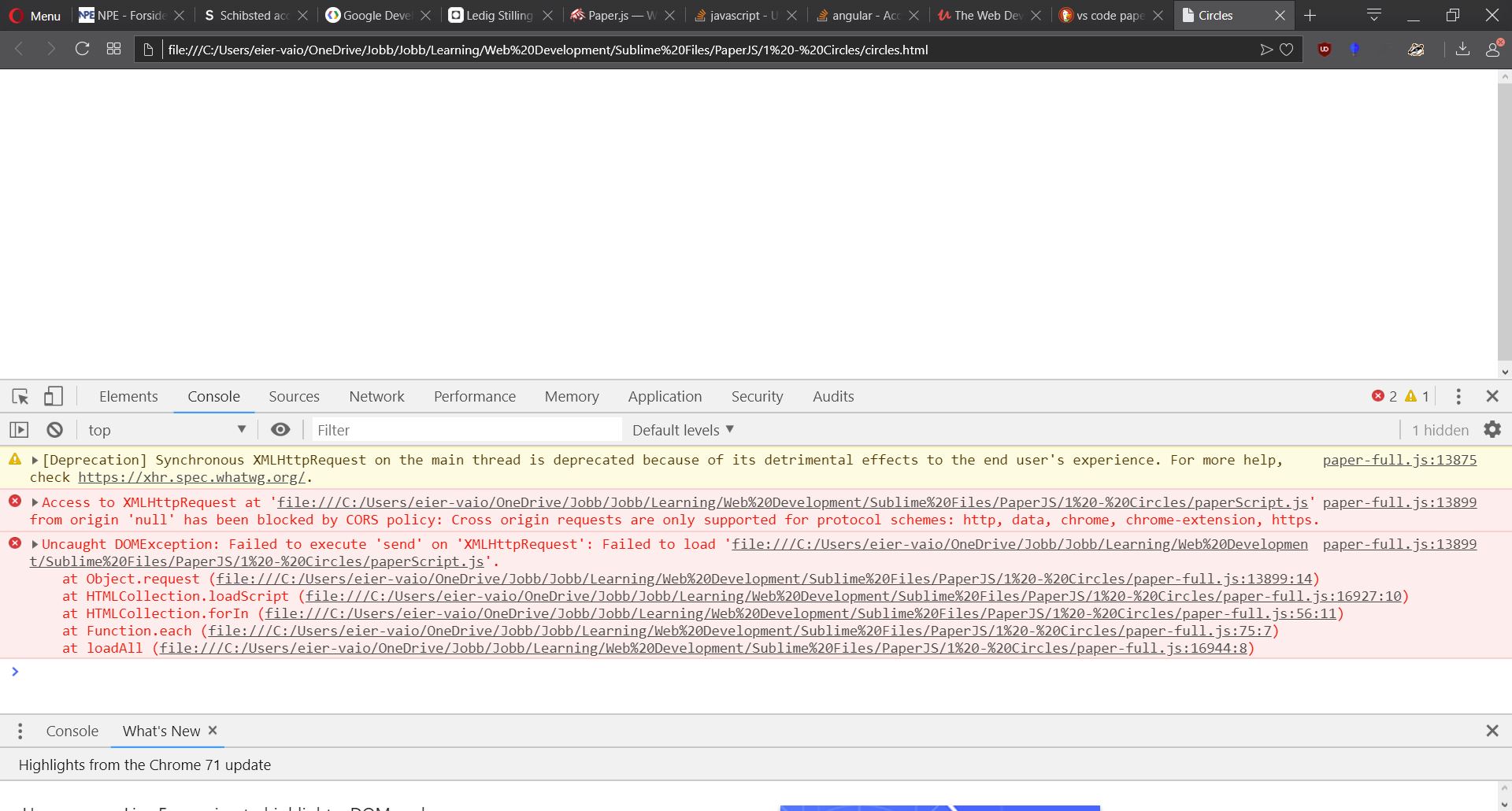Switch to the Elements tab
Image resolution: width=1512 pixels, height=811 pixels.
coord(128,396)
